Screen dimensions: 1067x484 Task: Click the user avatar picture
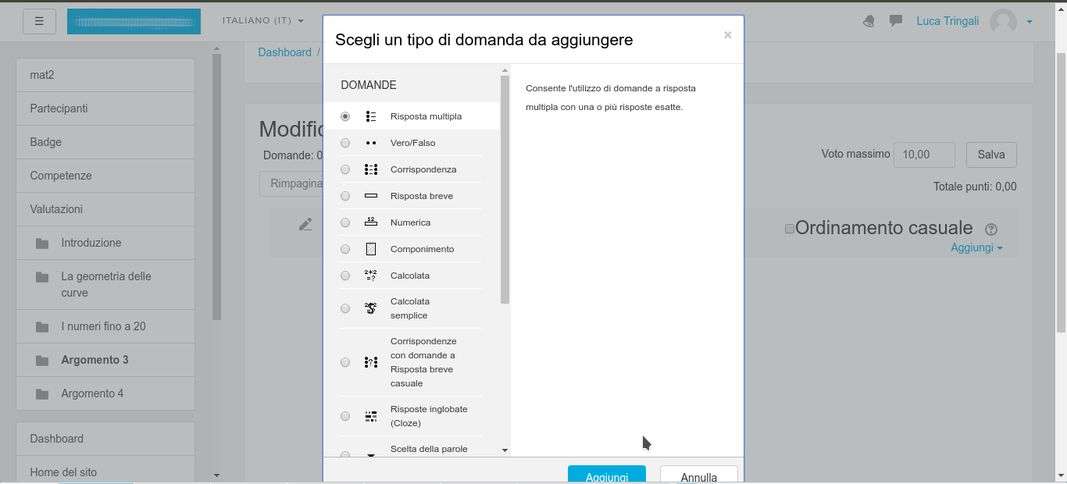pyautogui.click(x=1004, y=21)
